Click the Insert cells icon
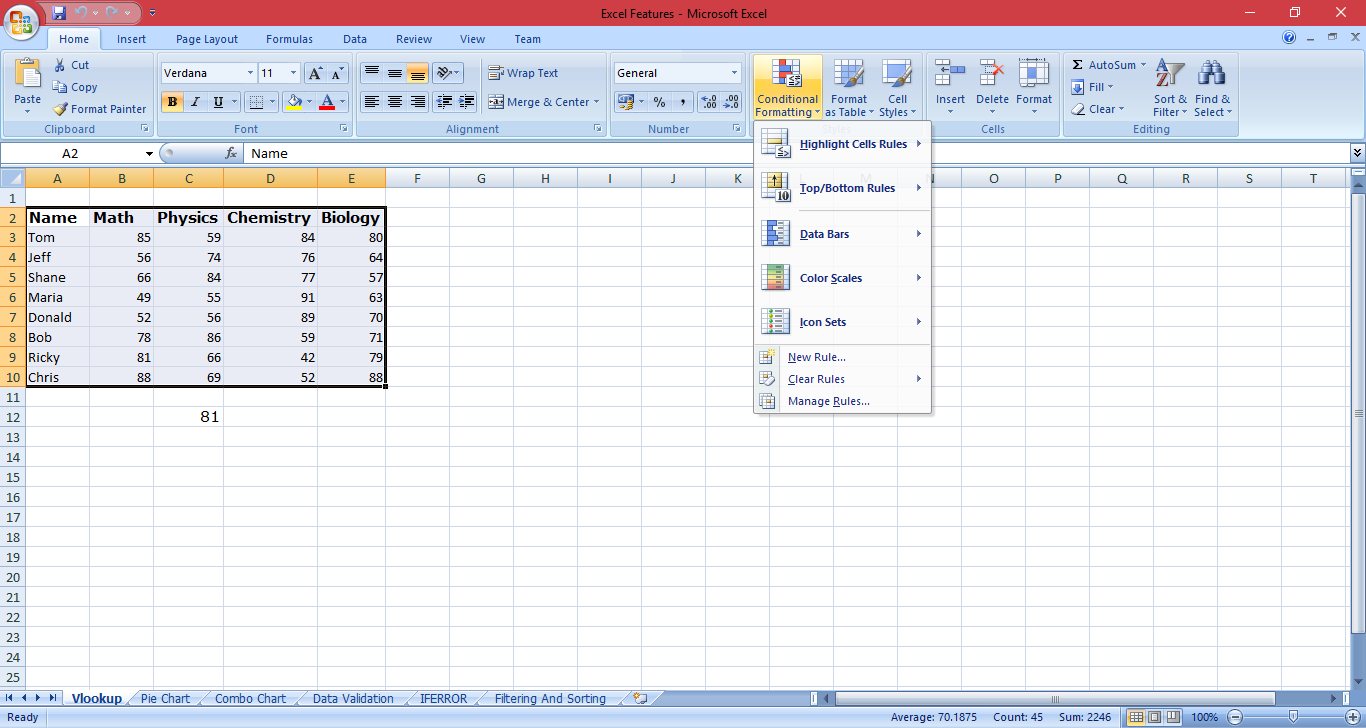1366x728 pixels. (x=950, y=74)
